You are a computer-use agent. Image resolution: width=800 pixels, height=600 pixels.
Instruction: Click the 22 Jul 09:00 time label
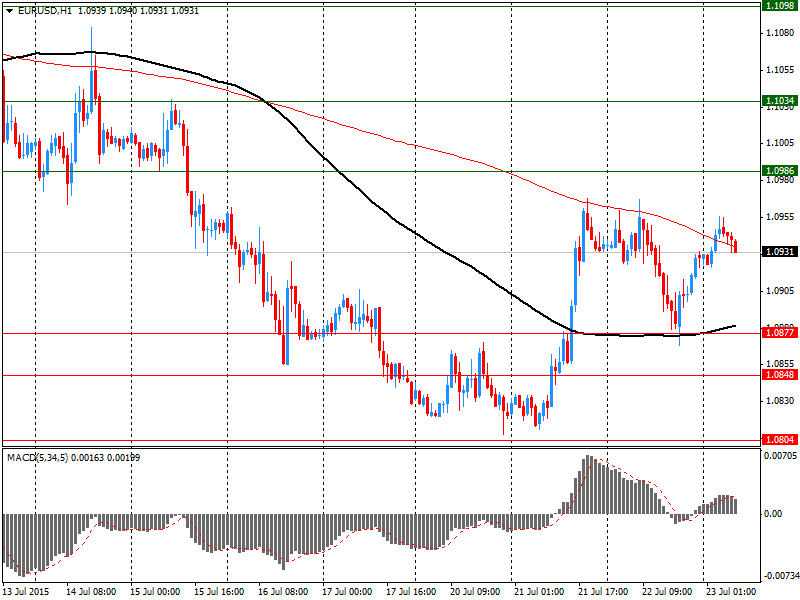tap(667, 591)
